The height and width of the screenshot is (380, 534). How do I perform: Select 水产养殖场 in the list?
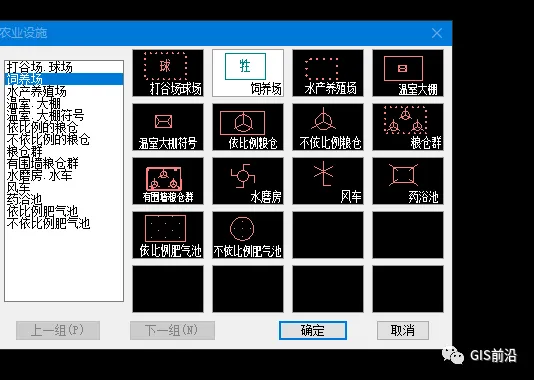(64, 91)
